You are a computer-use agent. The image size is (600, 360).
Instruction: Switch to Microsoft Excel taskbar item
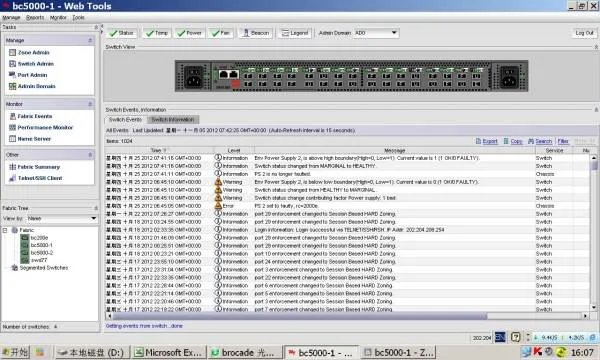tap(169, 352)
